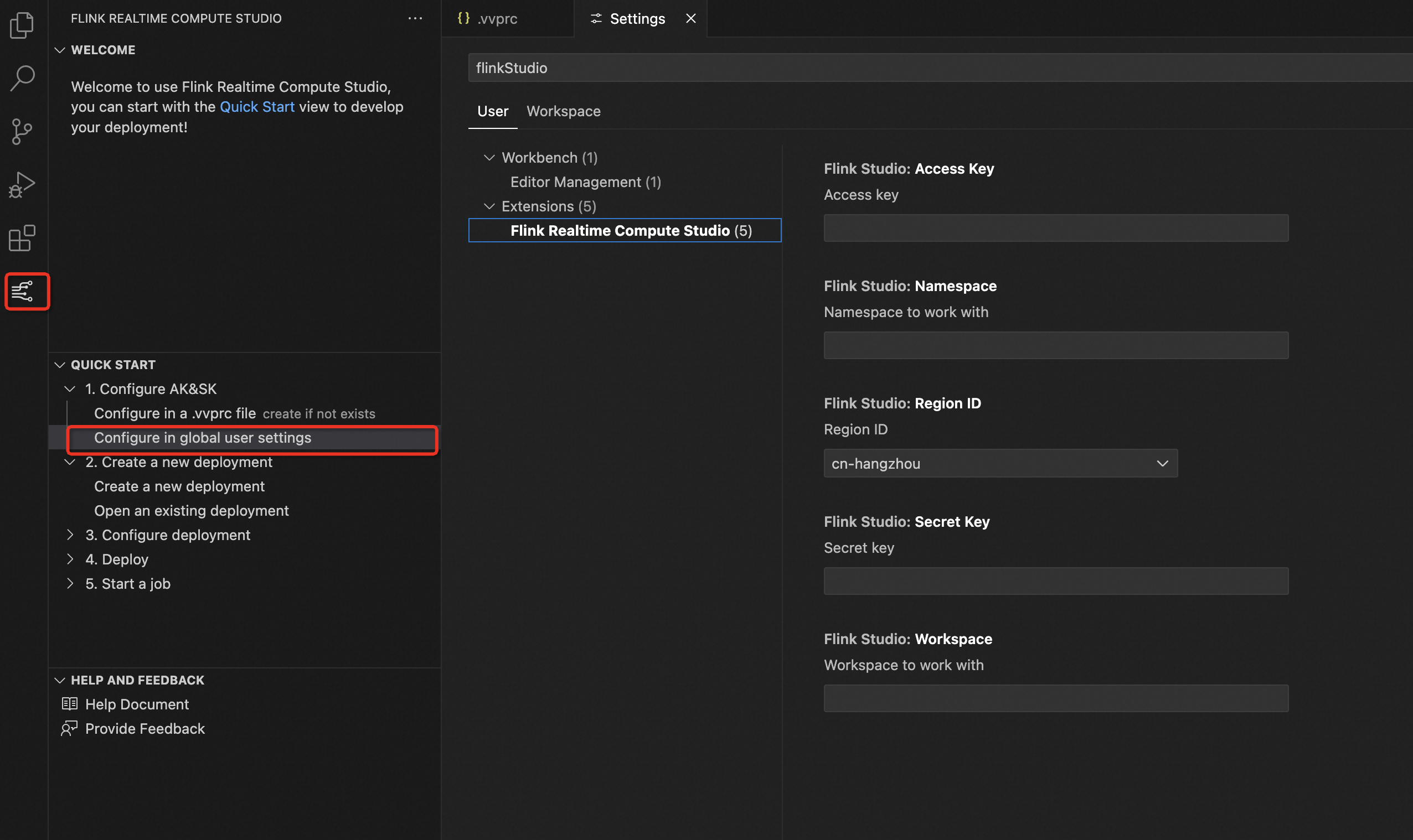Screen dimensions: 1413x840
Task: Select Flink Realtime Compute Studio (5) entry
Action: click(x=625, y=230)
